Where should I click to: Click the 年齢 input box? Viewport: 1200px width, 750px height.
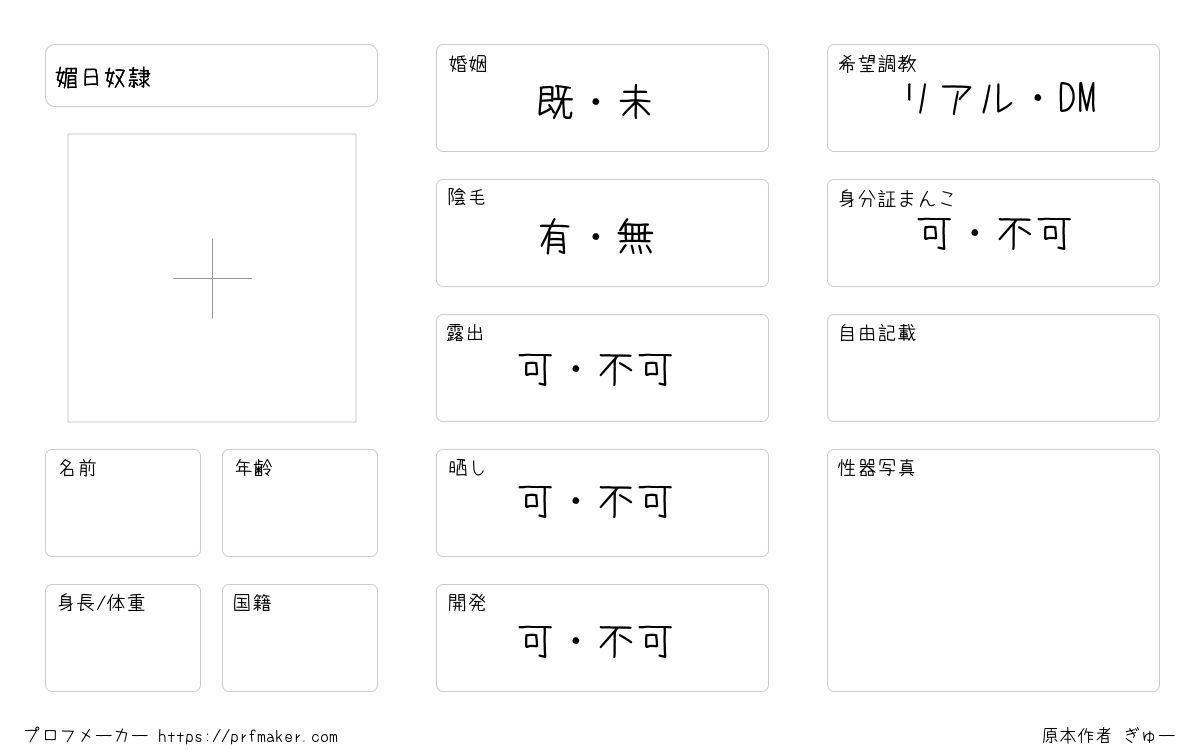[x=300, y=503]
